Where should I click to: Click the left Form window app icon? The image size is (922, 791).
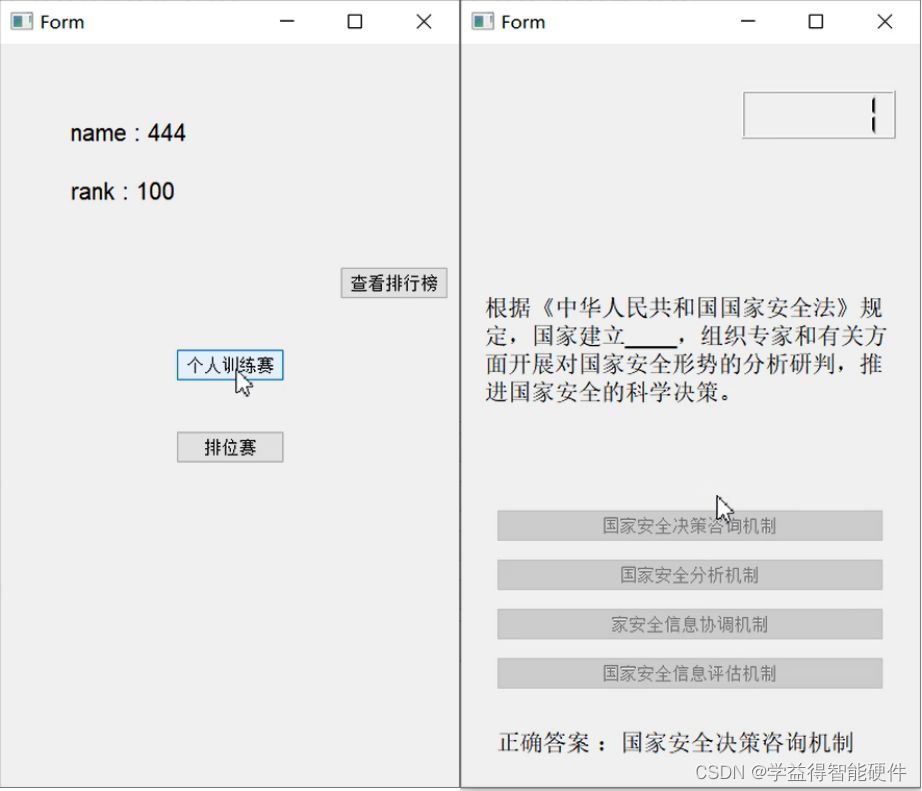(22, 22)
